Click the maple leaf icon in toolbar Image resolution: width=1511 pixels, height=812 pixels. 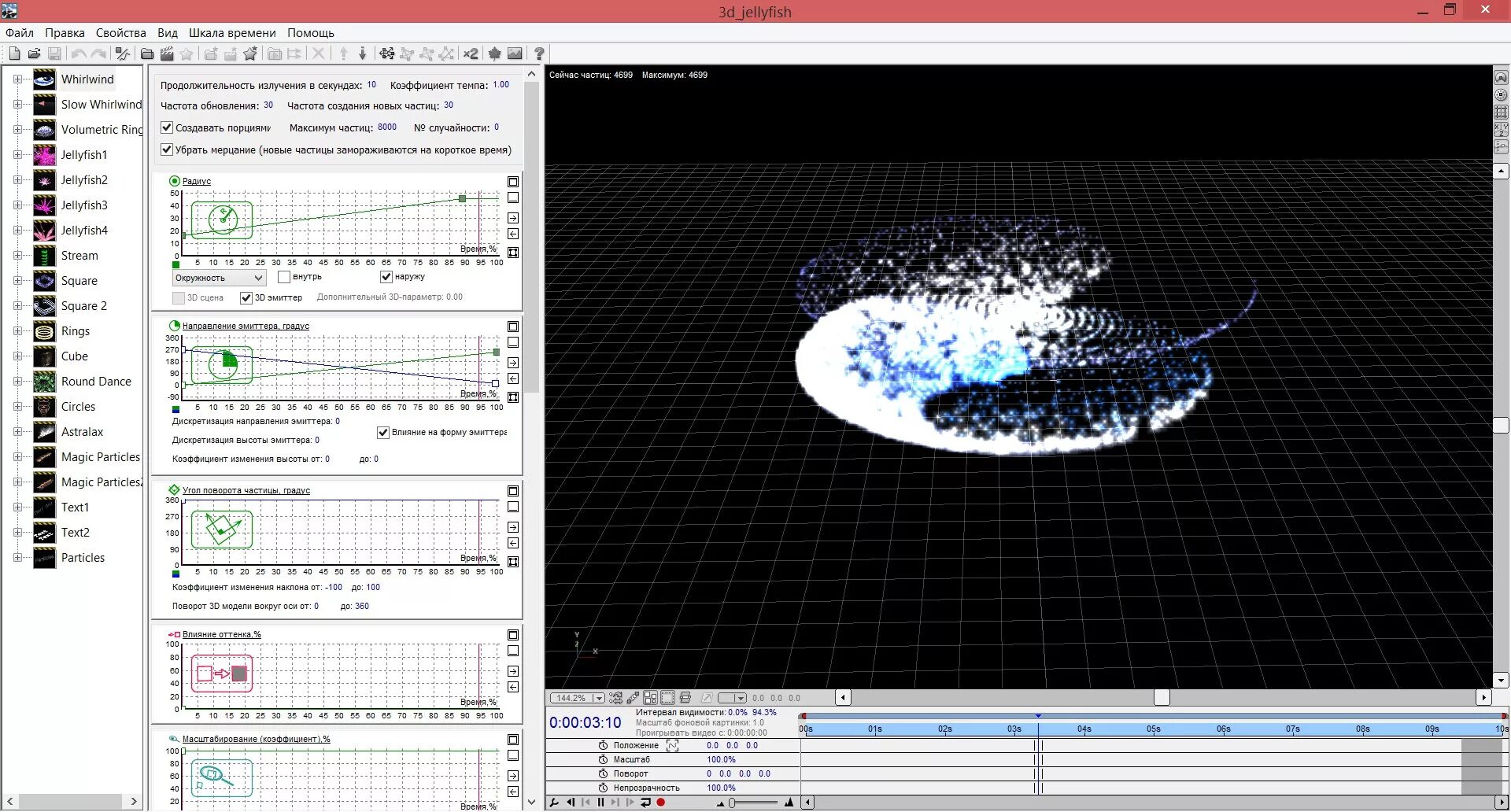(x=494, y=54)
